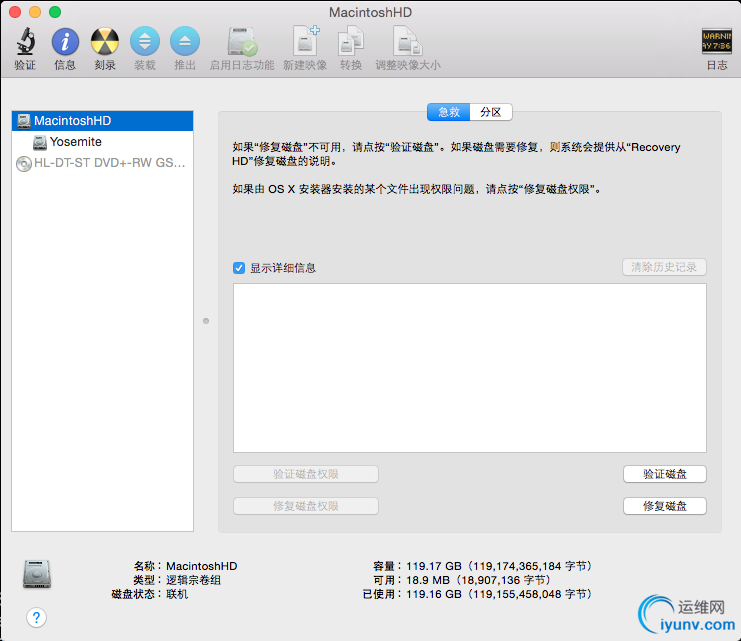Select the 急救 tab
The height and width of the screenshot is (641, 741).
point(448,112)
